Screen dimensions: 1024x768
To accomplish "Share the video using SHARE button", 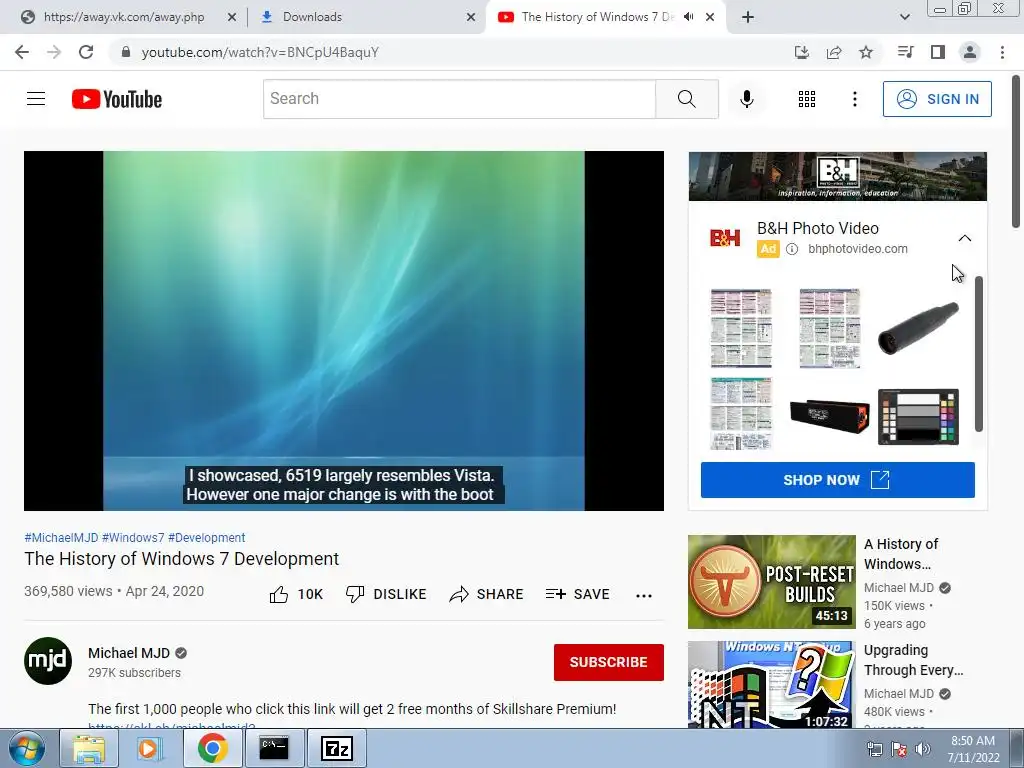I will (x=487, y=594).
